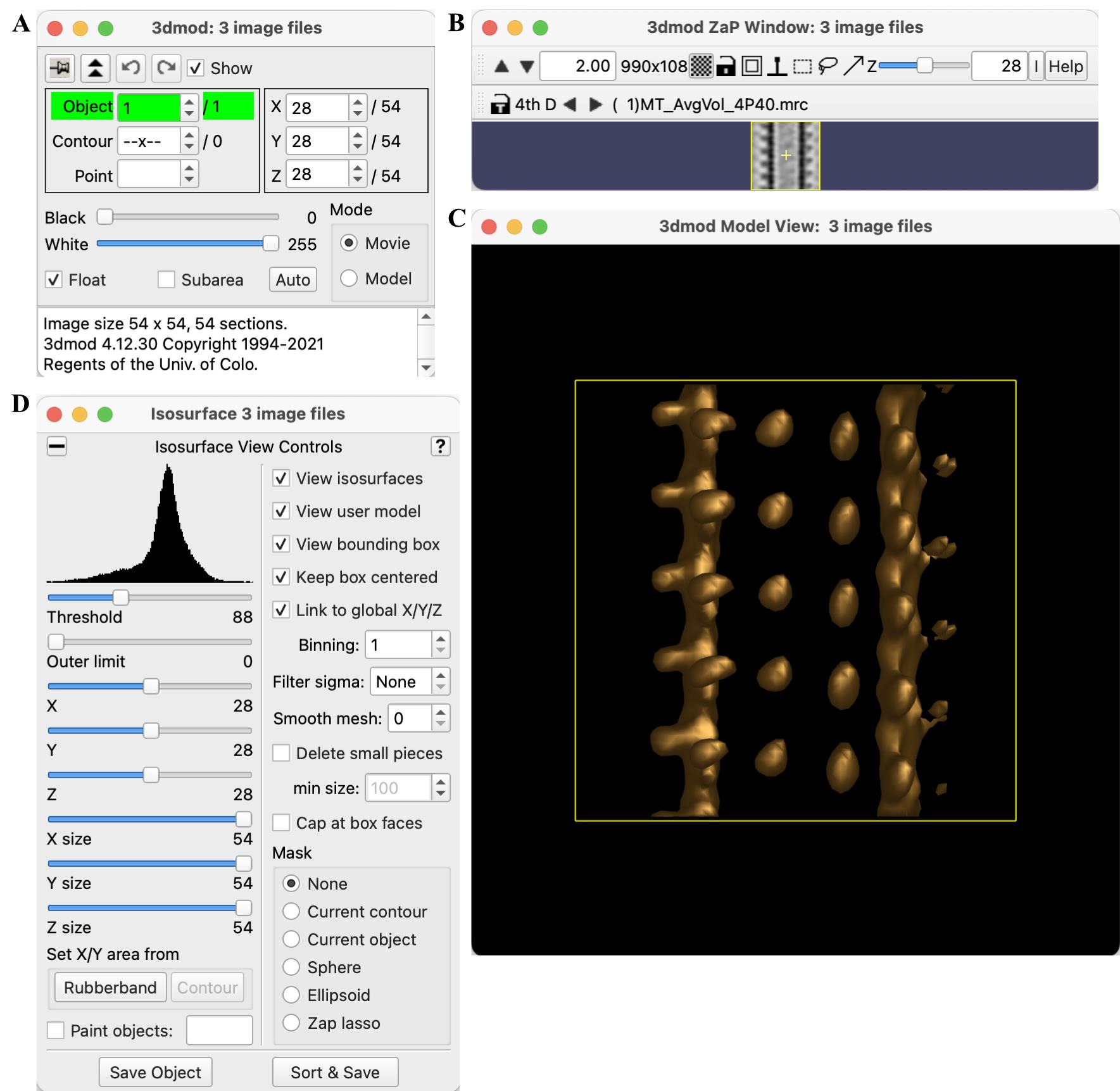Image resolution: width=1120 pixels, height=1091 pixels.
Task: Click the Help button in ZaP window
Action: (1066, 66)
